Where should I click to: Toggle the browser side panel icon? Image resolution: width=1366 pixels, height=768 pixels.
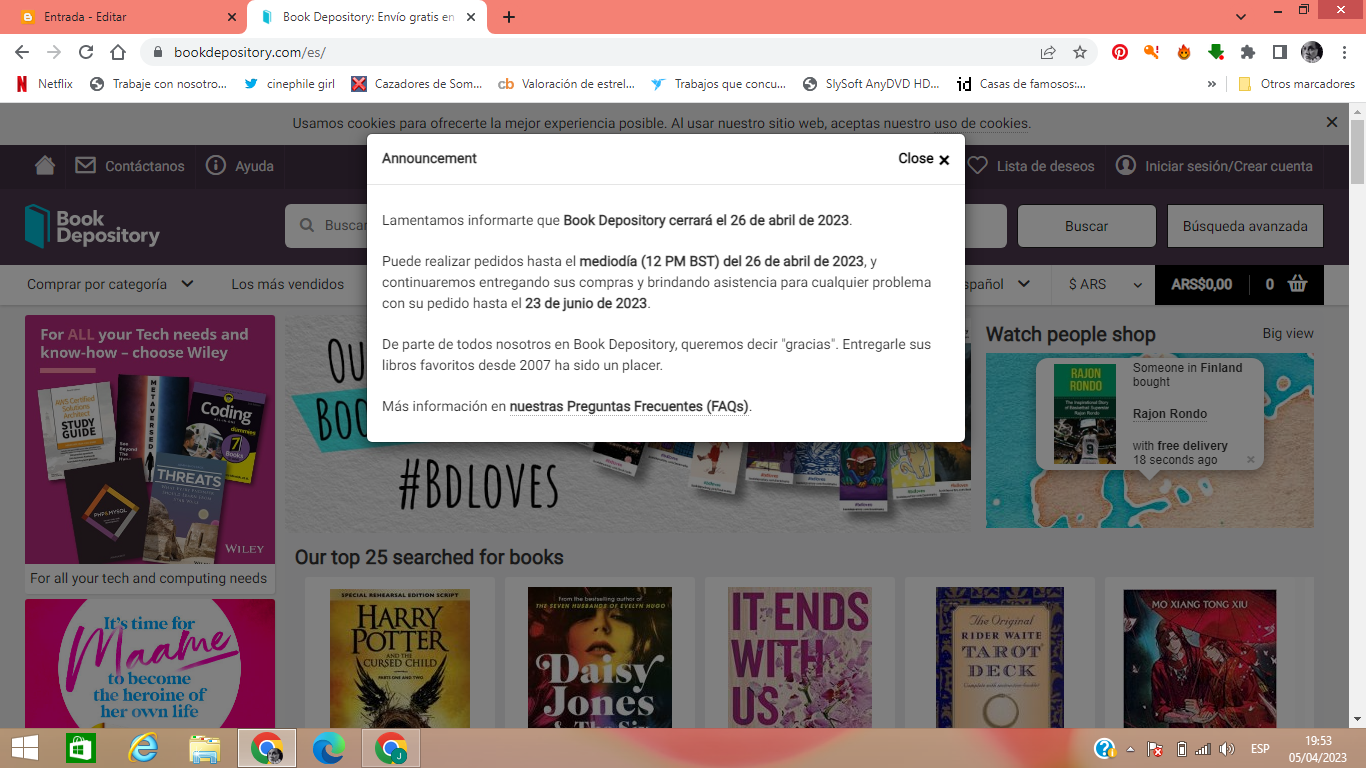tap(1280, 52)
